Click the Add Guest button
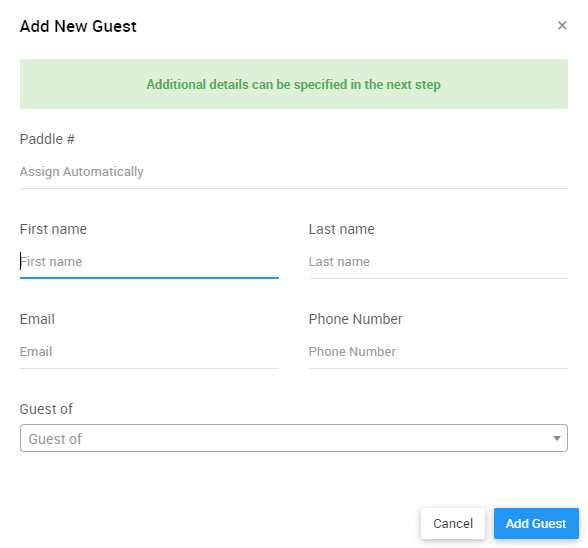The height and width of the screenshot is (548, 588). [x=536, y=523]
